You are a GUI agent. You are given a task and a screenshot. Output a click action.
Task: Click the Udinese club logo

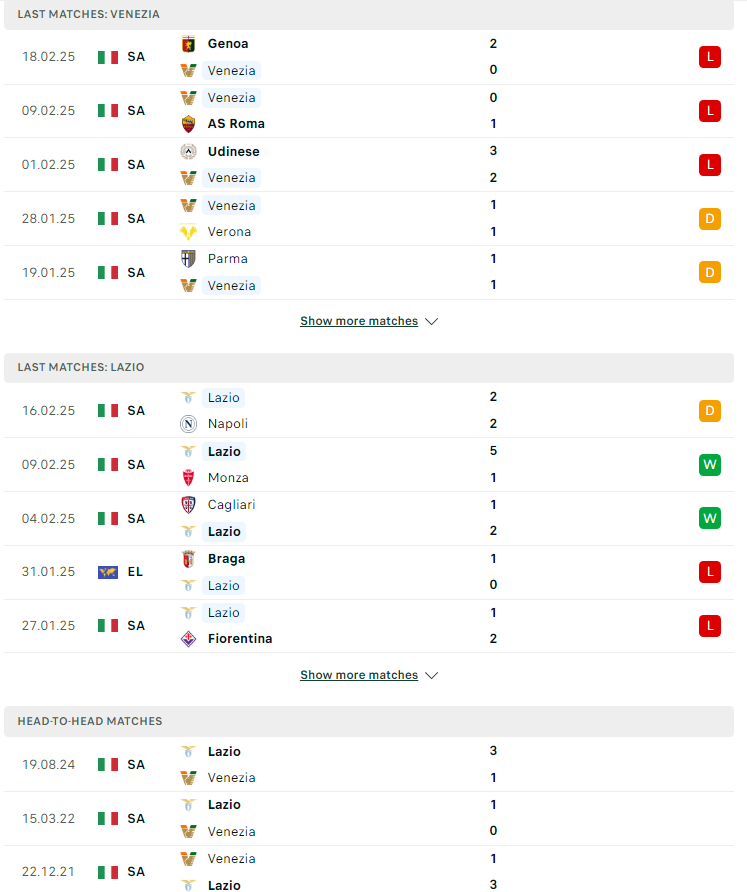(x=188, y=151)
